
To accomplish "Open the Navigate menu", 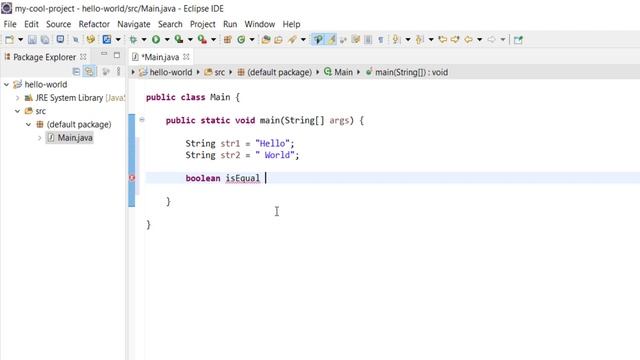I will pos(134,24).
